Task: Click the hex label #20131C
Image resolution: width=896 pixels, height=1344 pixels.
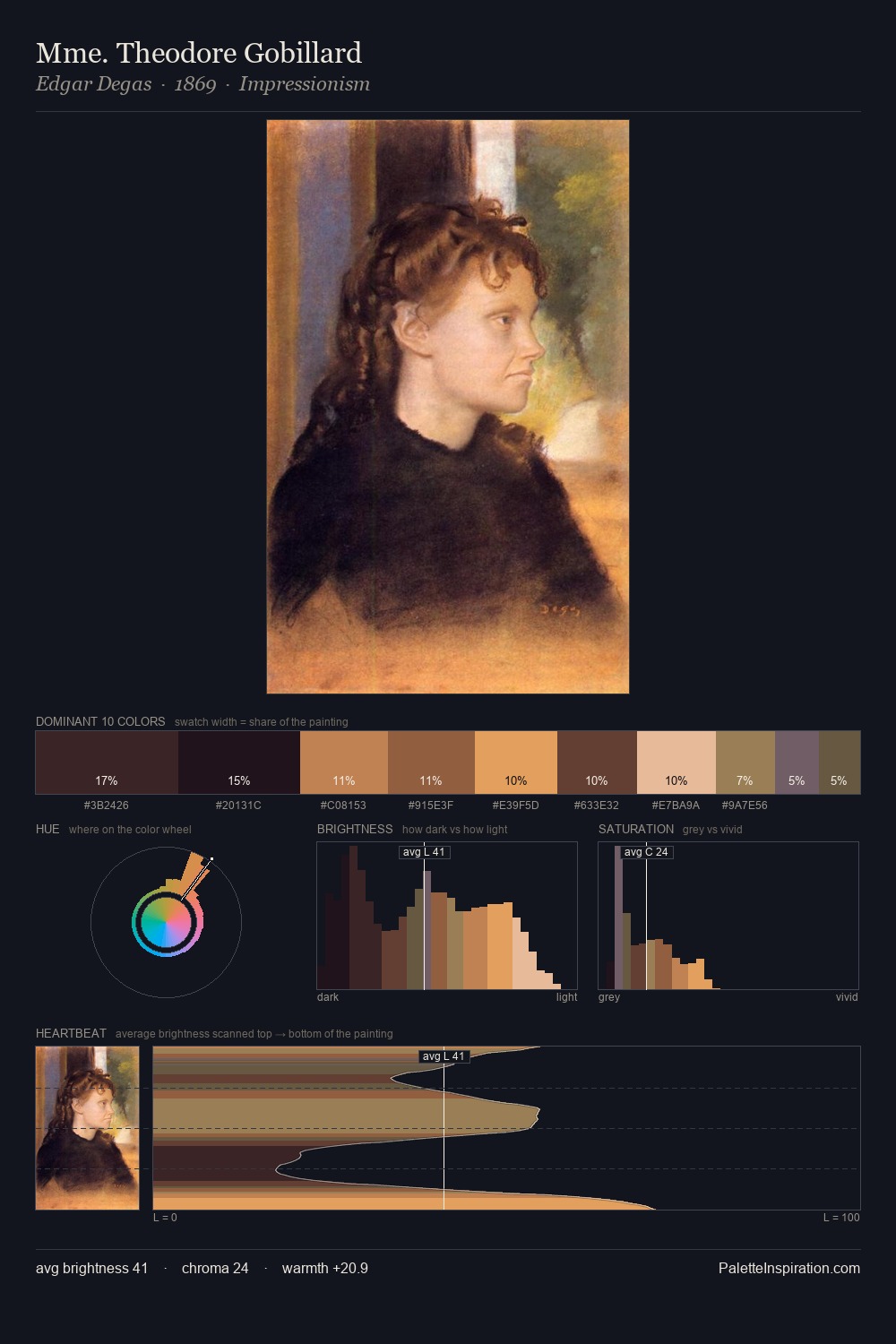Action: (238, 806)
